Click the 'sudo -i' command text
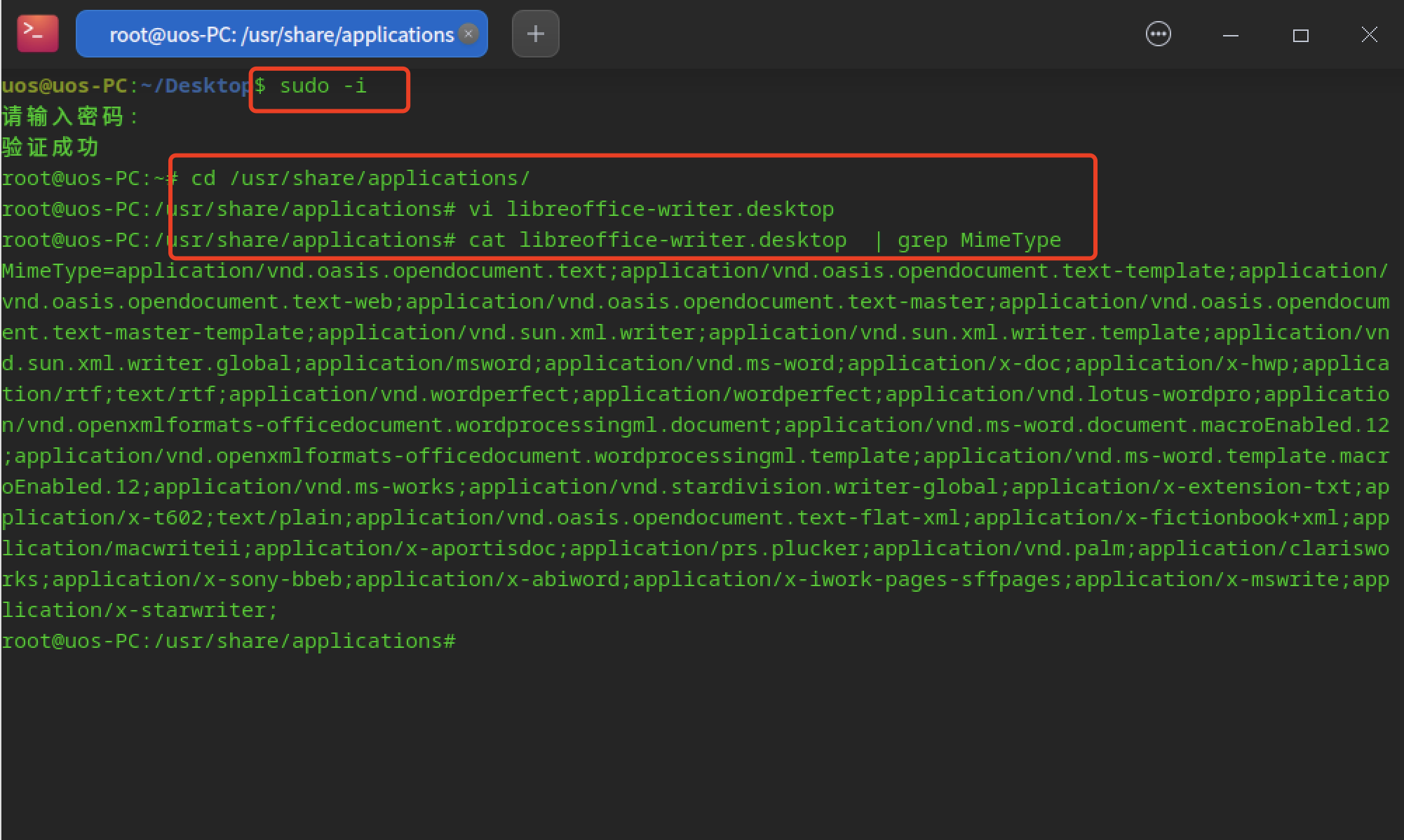The width and height of the screenshot is (1404, 840). [323, 86]
